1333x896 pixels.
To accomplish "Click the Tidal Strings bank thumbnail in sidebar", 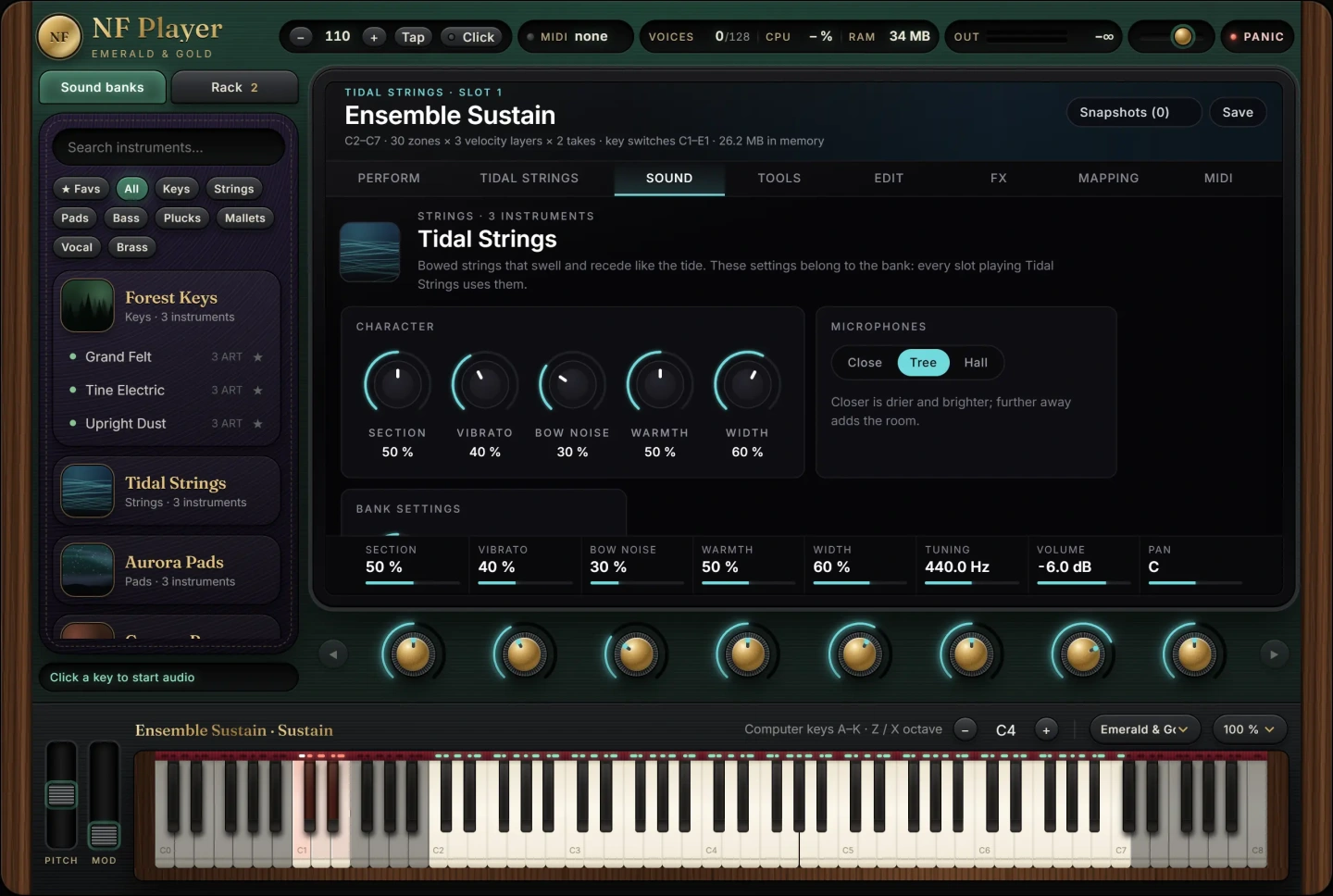I will point(87,491).
